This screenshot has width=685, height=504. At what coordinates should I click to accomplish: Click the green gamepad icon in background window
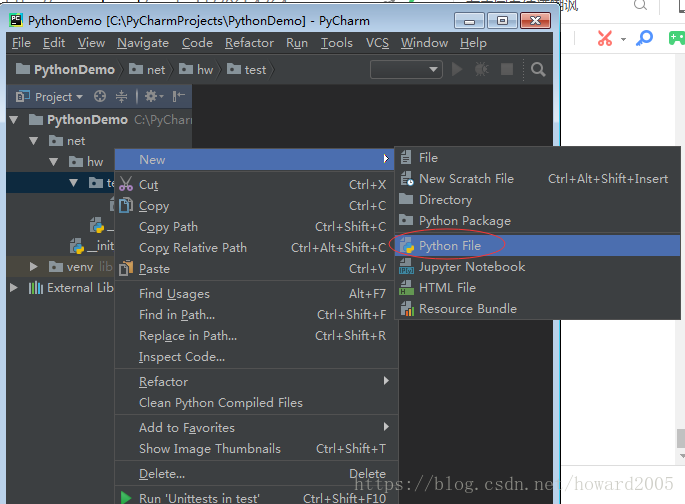pos(676,38)
